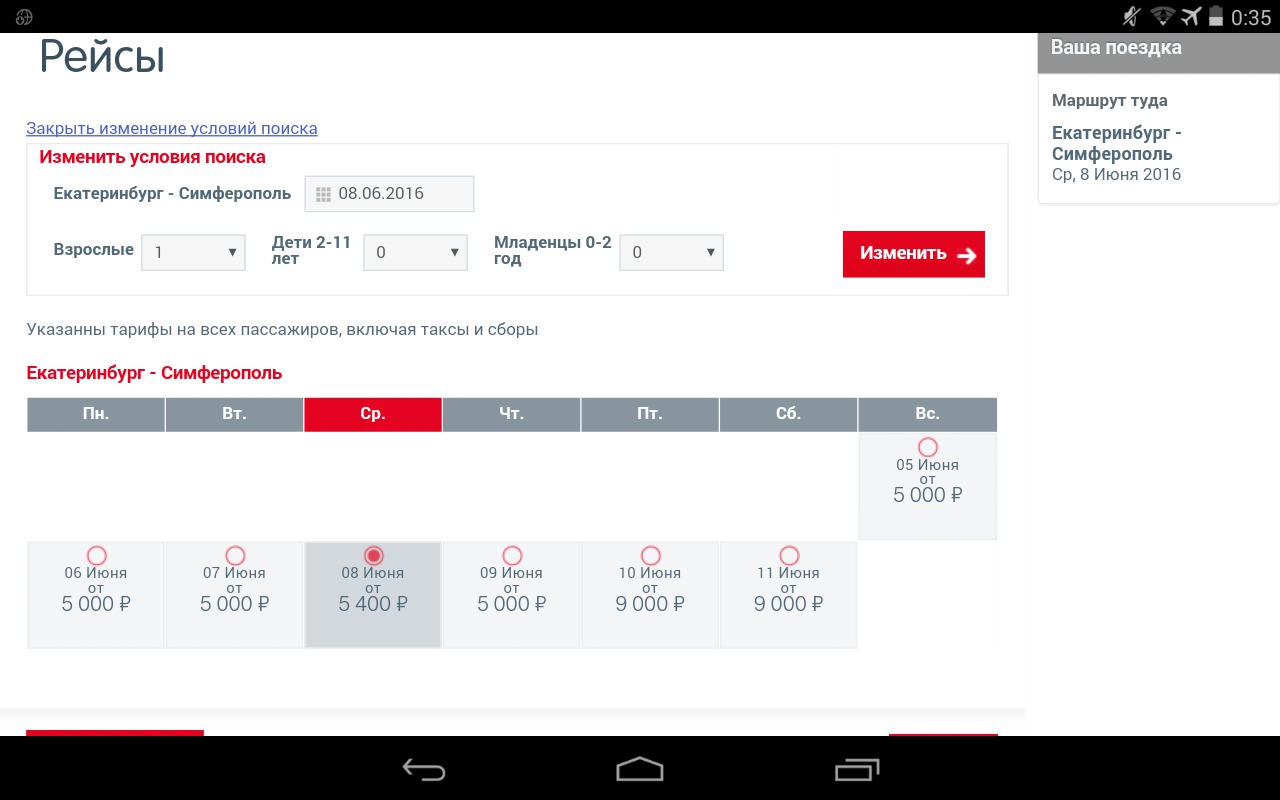The image size is (1280, 800).
Task: Click the Маршрут туда label in sidebar
Action: pos(1110,100)
